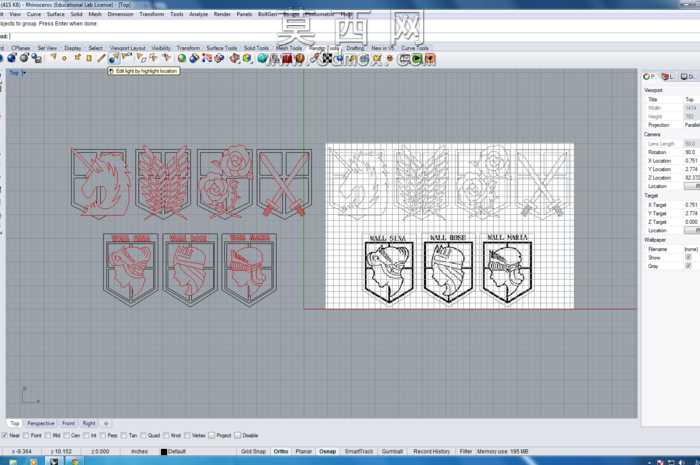The image size is (700, 465).
Task: Click the small yellow point light icon
Action: click(x=65, y=58)
